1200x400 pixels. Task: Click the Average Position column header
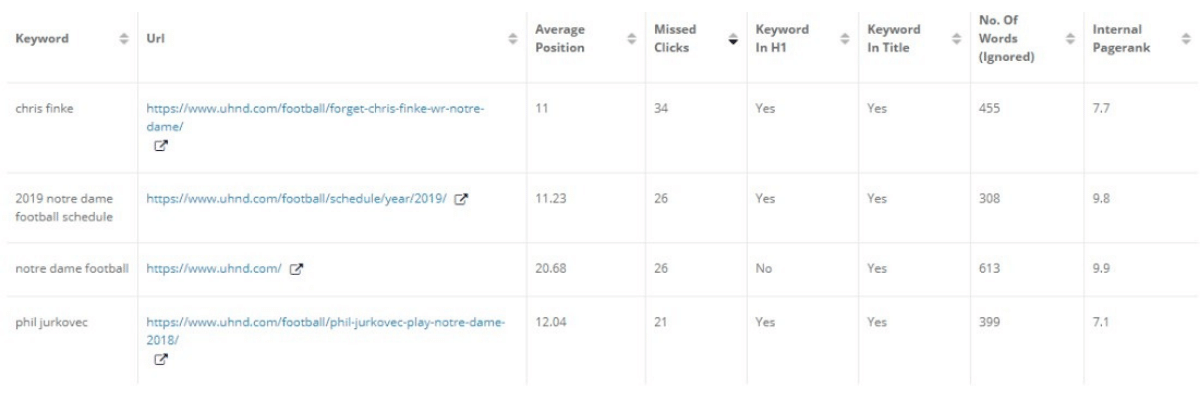(x=560, y=39)
